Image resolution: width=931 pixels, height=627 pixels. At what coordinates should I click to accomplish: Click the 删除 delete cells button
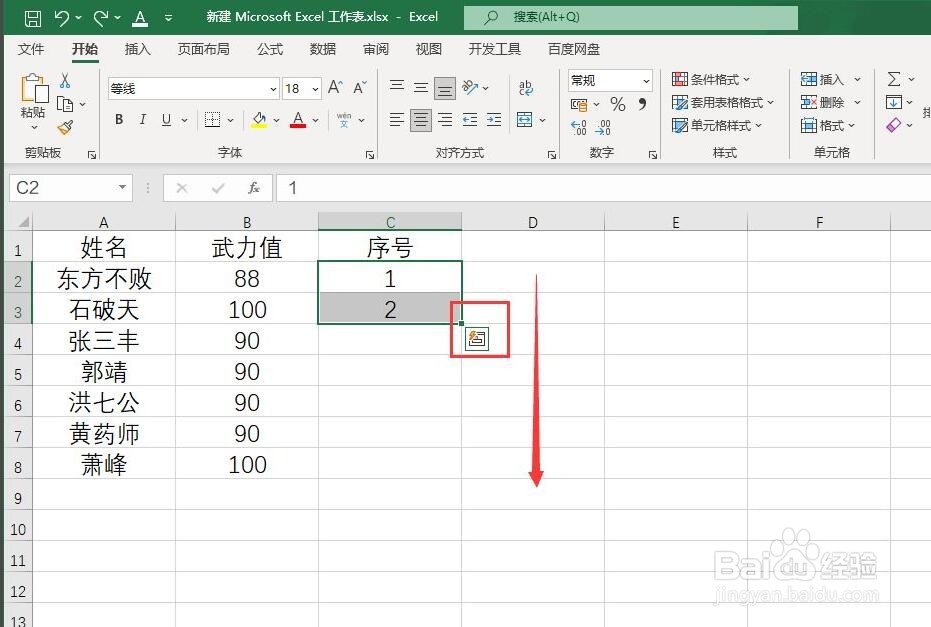[x=823, y=102]
